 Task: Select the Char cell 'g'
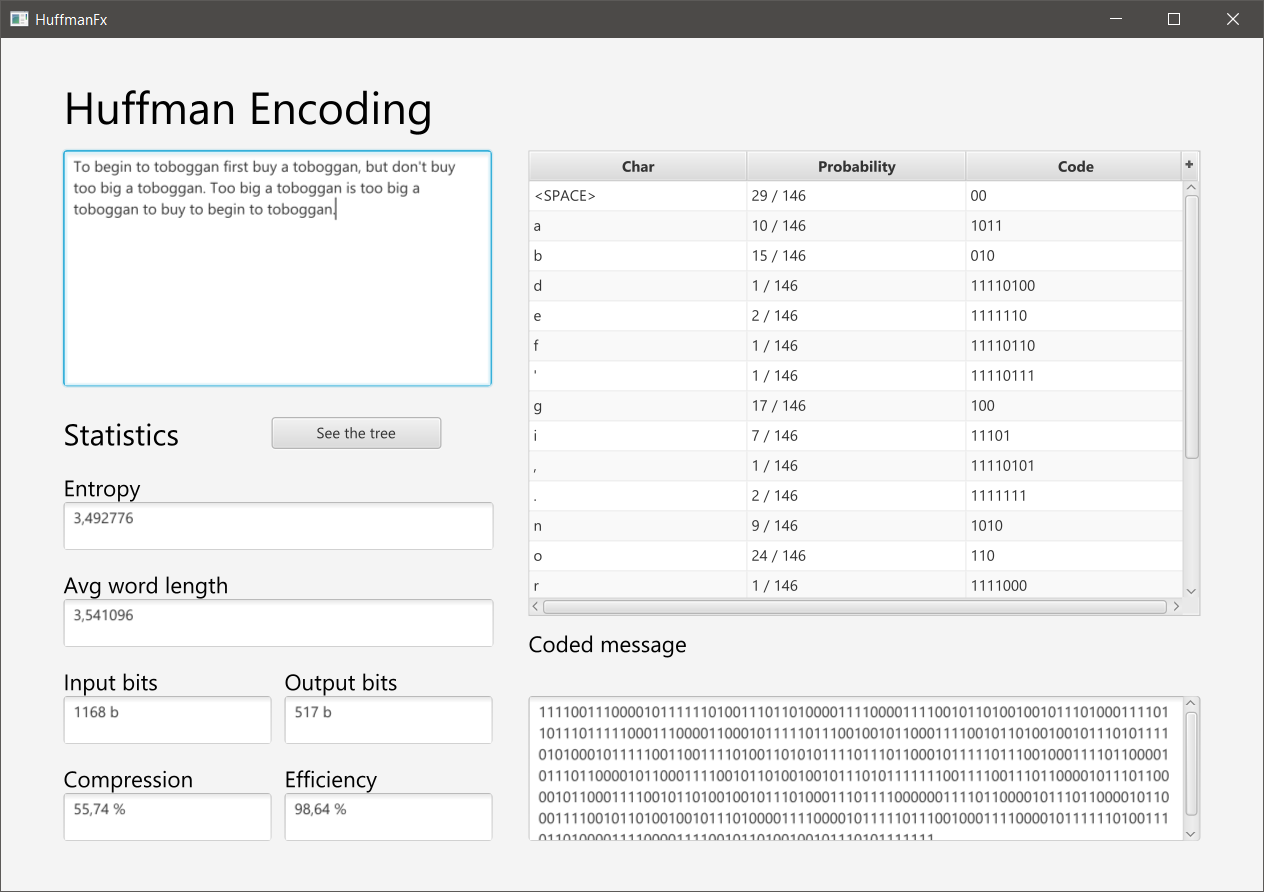pyautogui.click(x=638, y=406)
